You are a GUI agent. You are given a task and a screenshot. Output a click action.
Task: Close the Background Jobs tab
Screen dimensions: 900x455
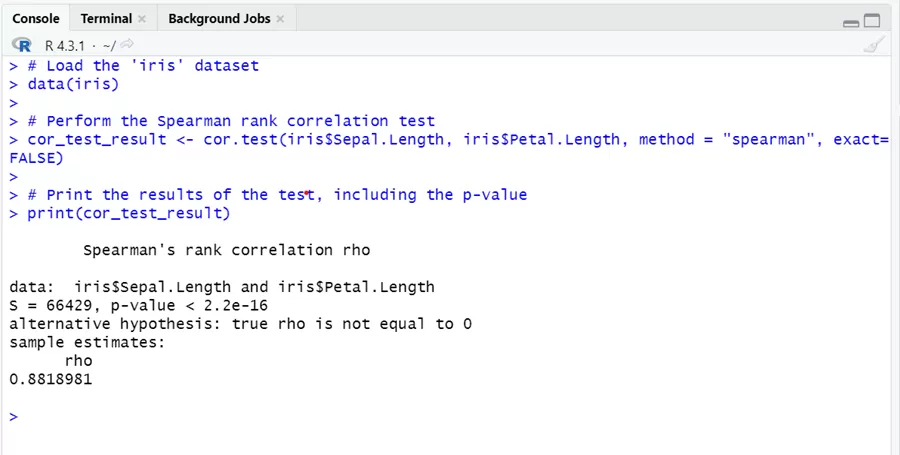click(x=280, y=19)
